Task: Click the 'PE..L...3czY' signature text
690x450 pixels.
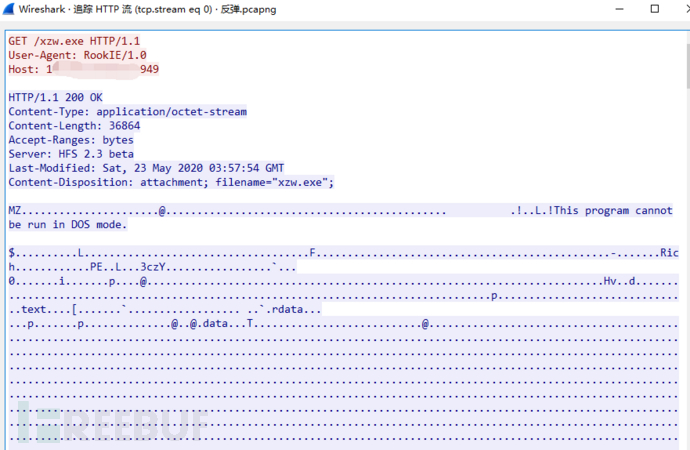Action: tap(128, 267)
